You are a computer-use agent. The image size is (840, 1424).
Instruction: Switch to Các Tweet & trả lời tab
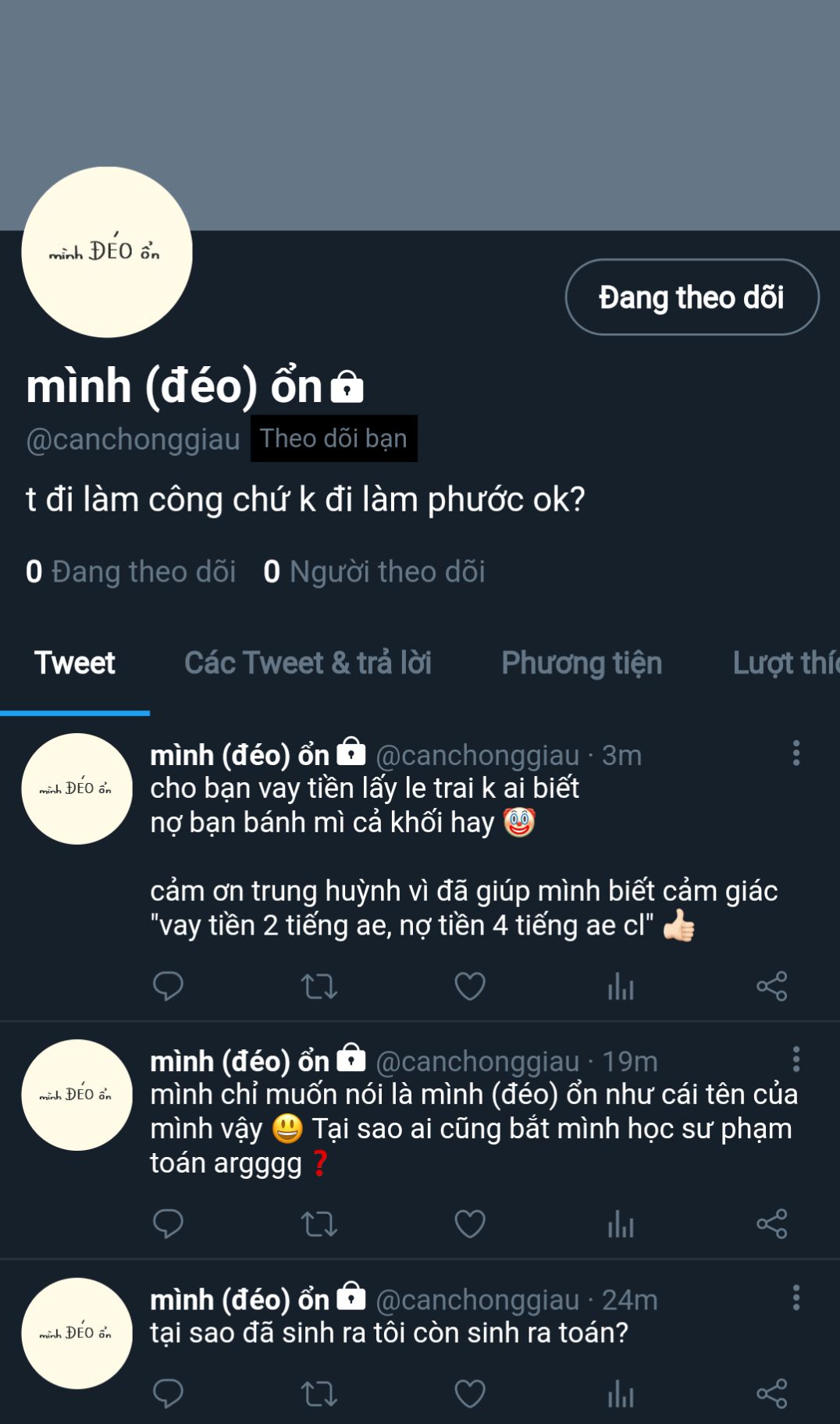pos(308,663)
